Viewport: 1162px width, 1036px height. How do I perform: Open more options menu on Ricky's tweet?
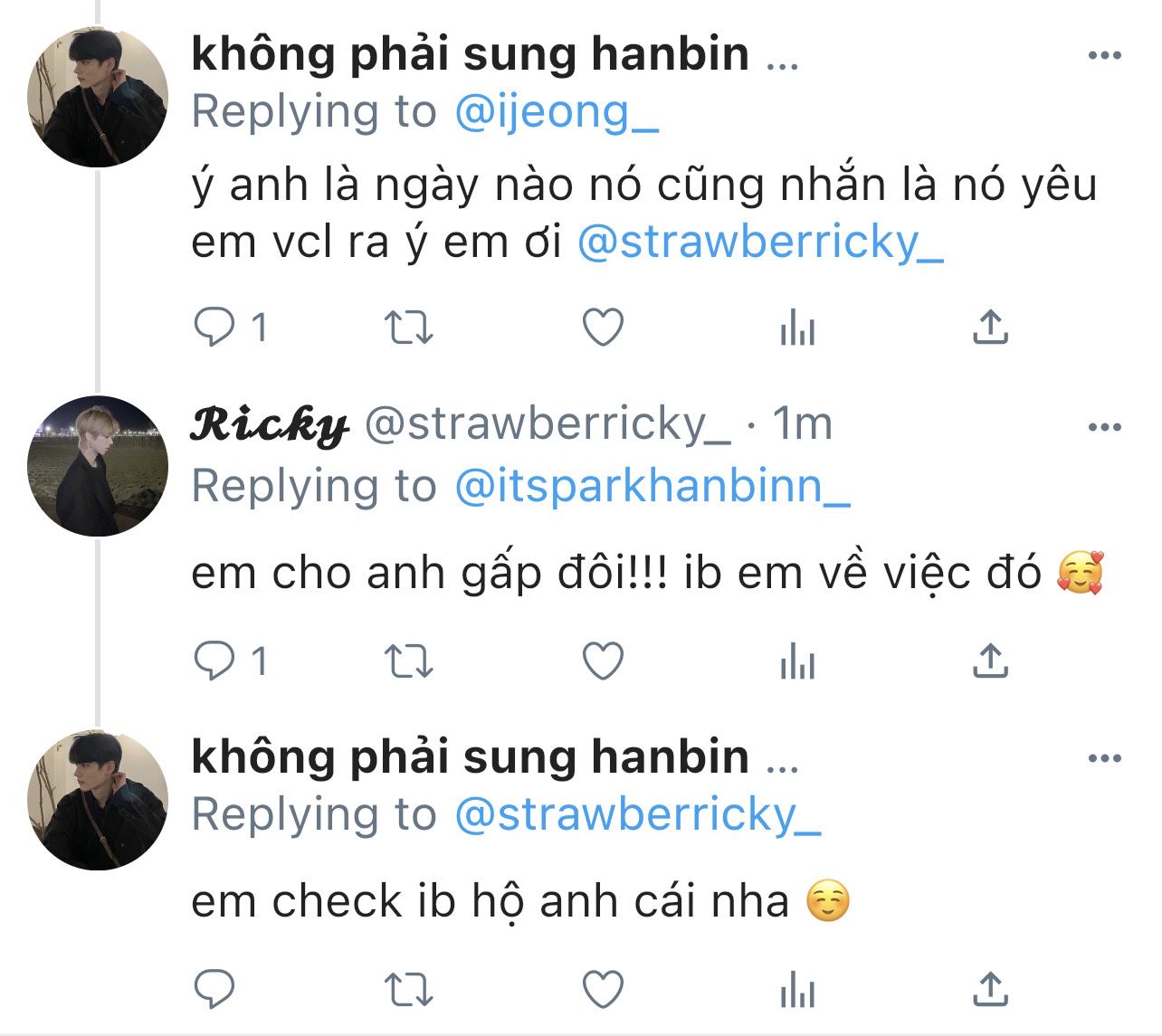tap(1104, 427)
